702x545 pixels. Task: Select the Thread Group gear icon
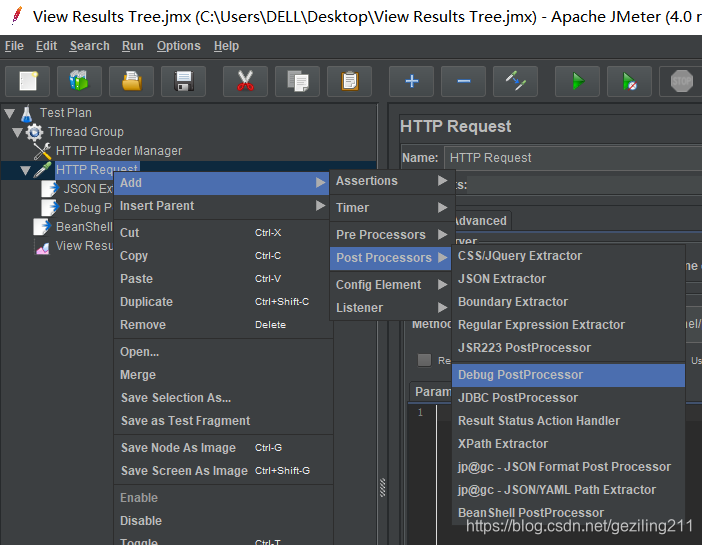[x=34, y=132]
